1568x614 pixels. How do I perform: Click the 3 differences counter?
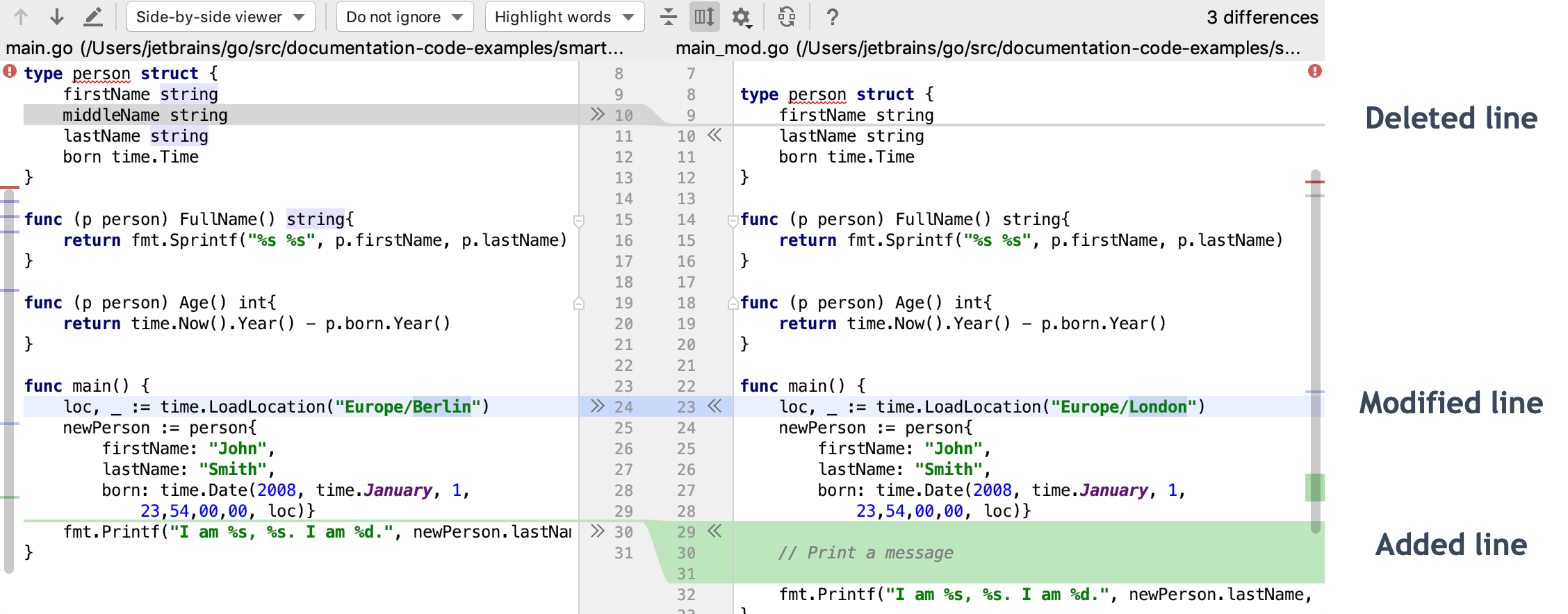coord(1262,17)
